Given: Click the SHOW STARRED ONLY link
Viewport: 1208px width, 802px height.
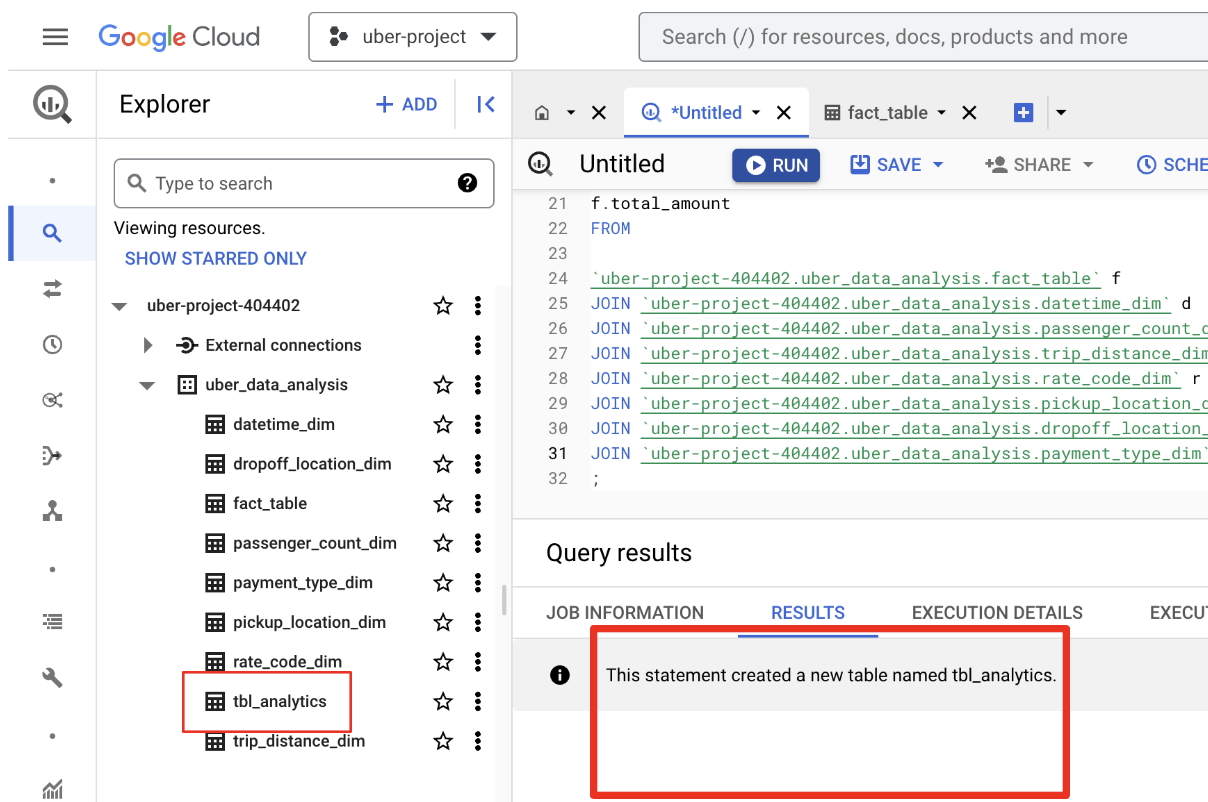Looking at the screenshot, I should point(215,258).
